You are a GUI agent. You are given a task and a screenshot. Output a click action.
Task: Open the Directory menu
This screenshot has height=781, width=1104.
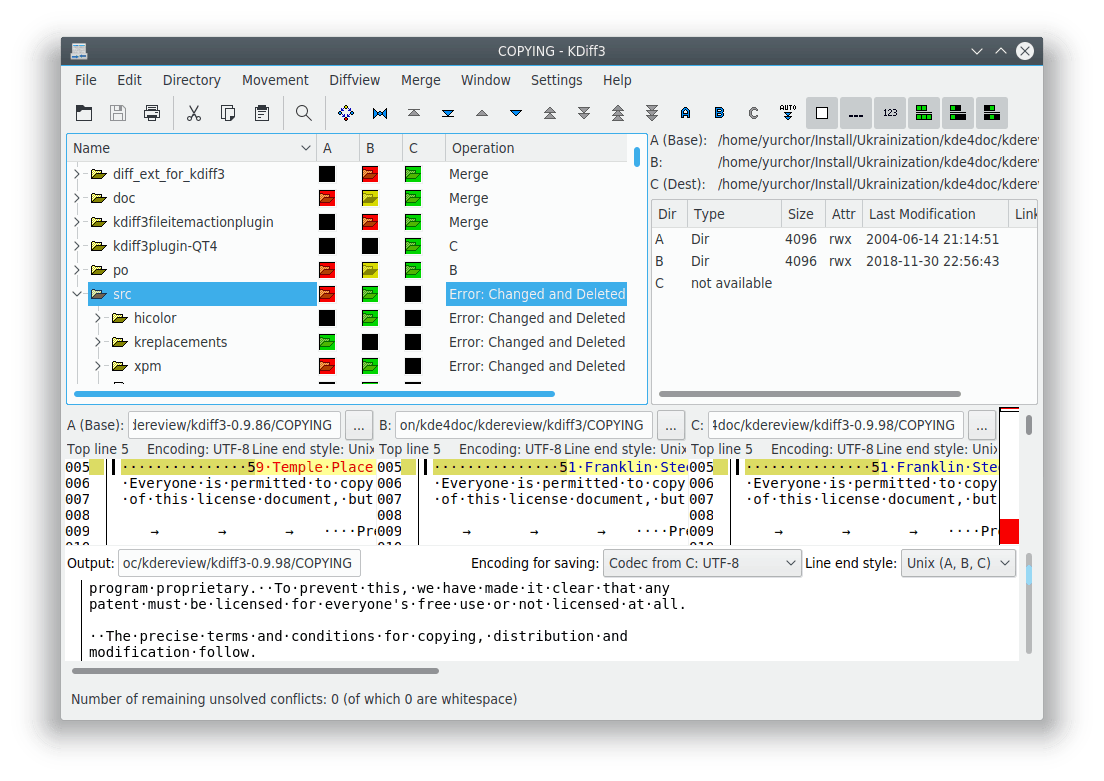click(192, 80)
